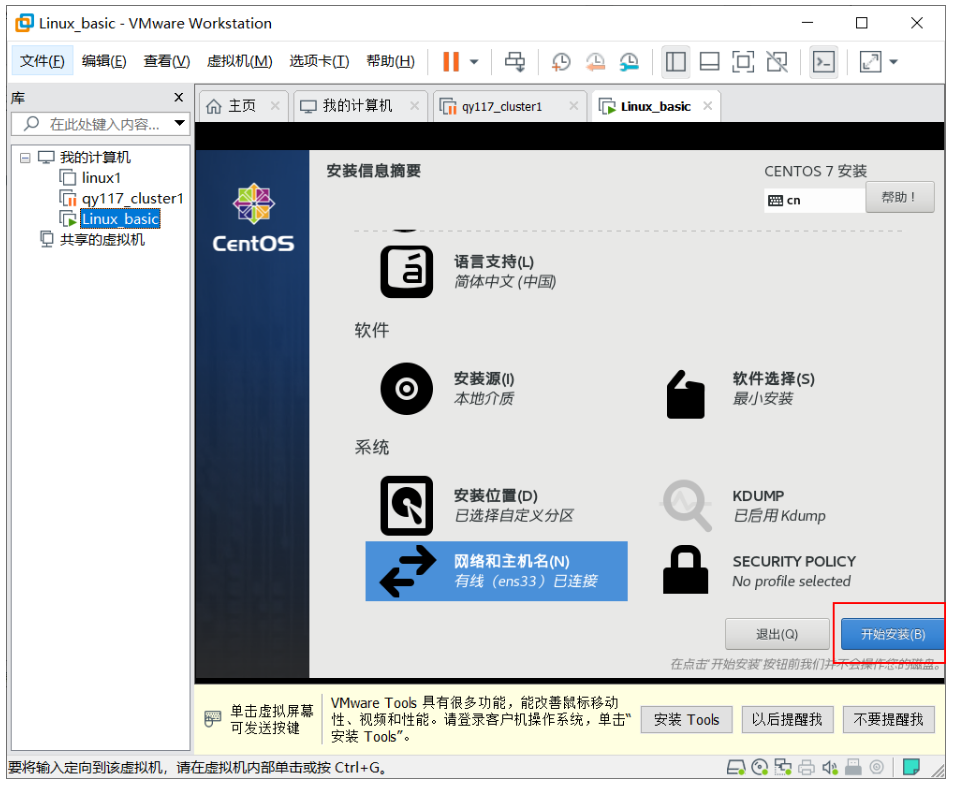Click the 以后提醒我 button

coord(787,720)
